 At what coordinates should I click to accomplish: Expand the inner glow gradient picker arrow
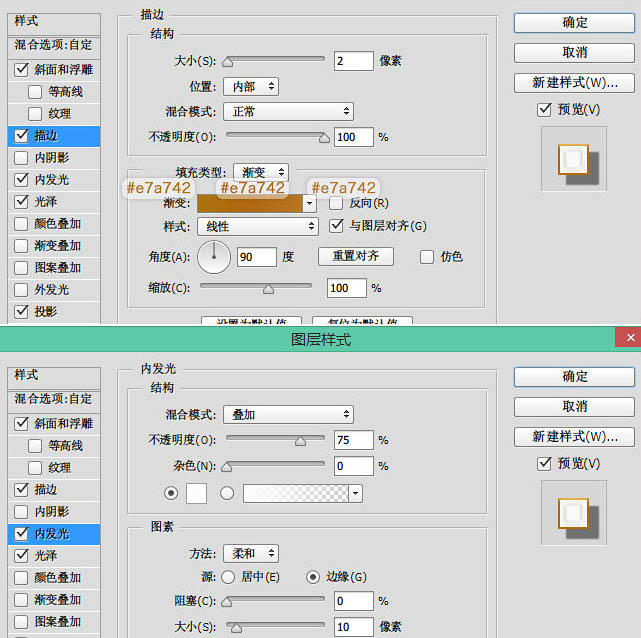pyautogui.click(x=355, y=493)
